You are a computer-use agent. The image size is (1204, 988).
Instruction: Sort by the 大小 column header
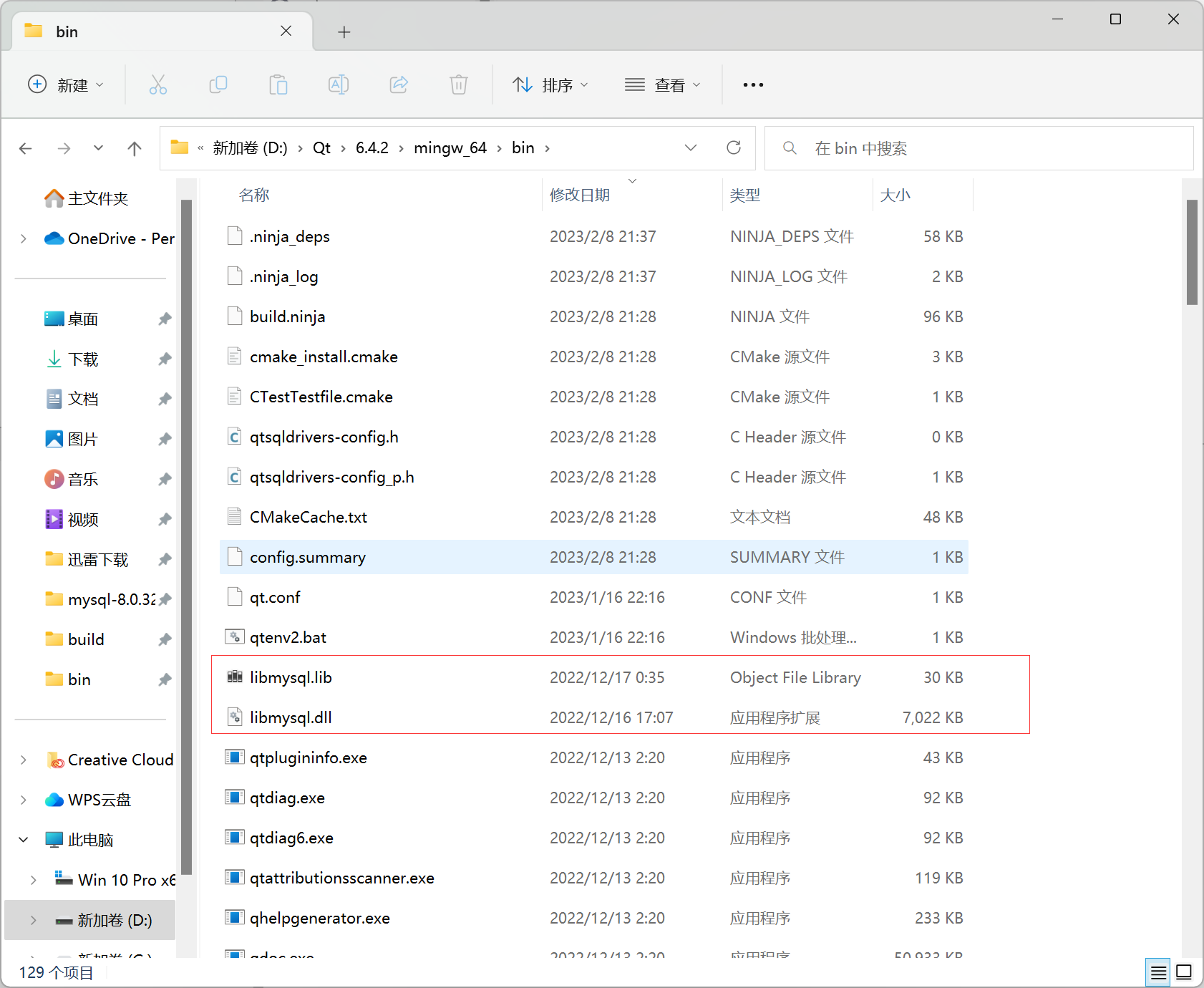tap(923, 195)
